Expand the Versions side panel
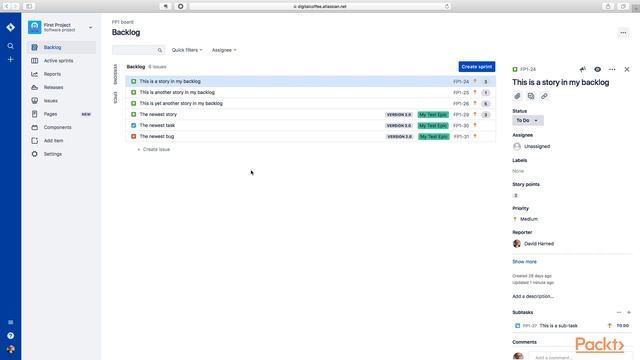This screenshot has height=360, width=640. 116,74
